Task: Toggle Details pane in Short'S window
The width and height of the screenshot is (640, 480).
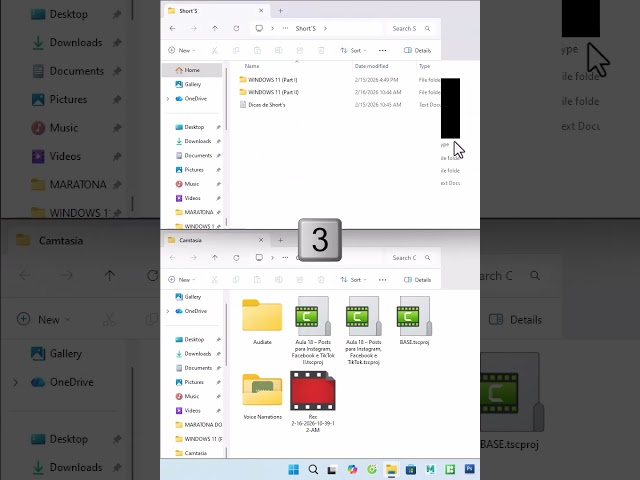Action: pyautogui.click(x=417, y=51)
